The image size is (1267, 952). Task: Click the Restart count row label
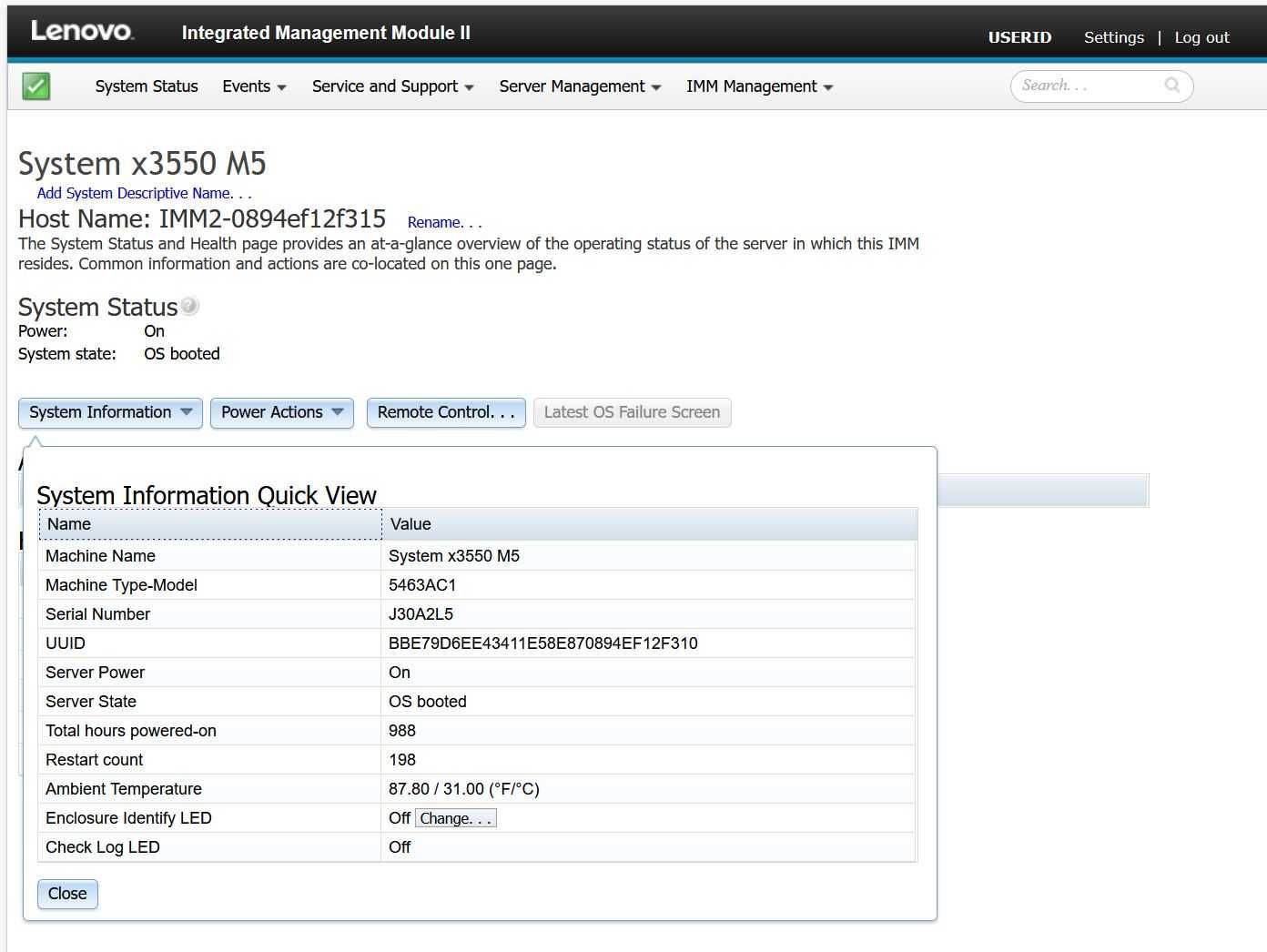[x=94, y=760]
